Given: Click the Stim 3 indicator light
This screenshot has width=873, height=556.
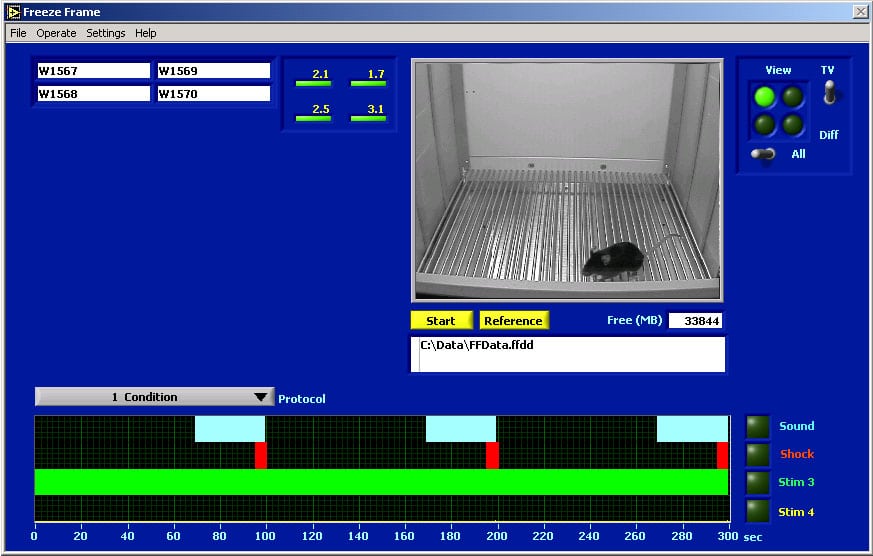Looking at the screenshot, I should 758,483.
